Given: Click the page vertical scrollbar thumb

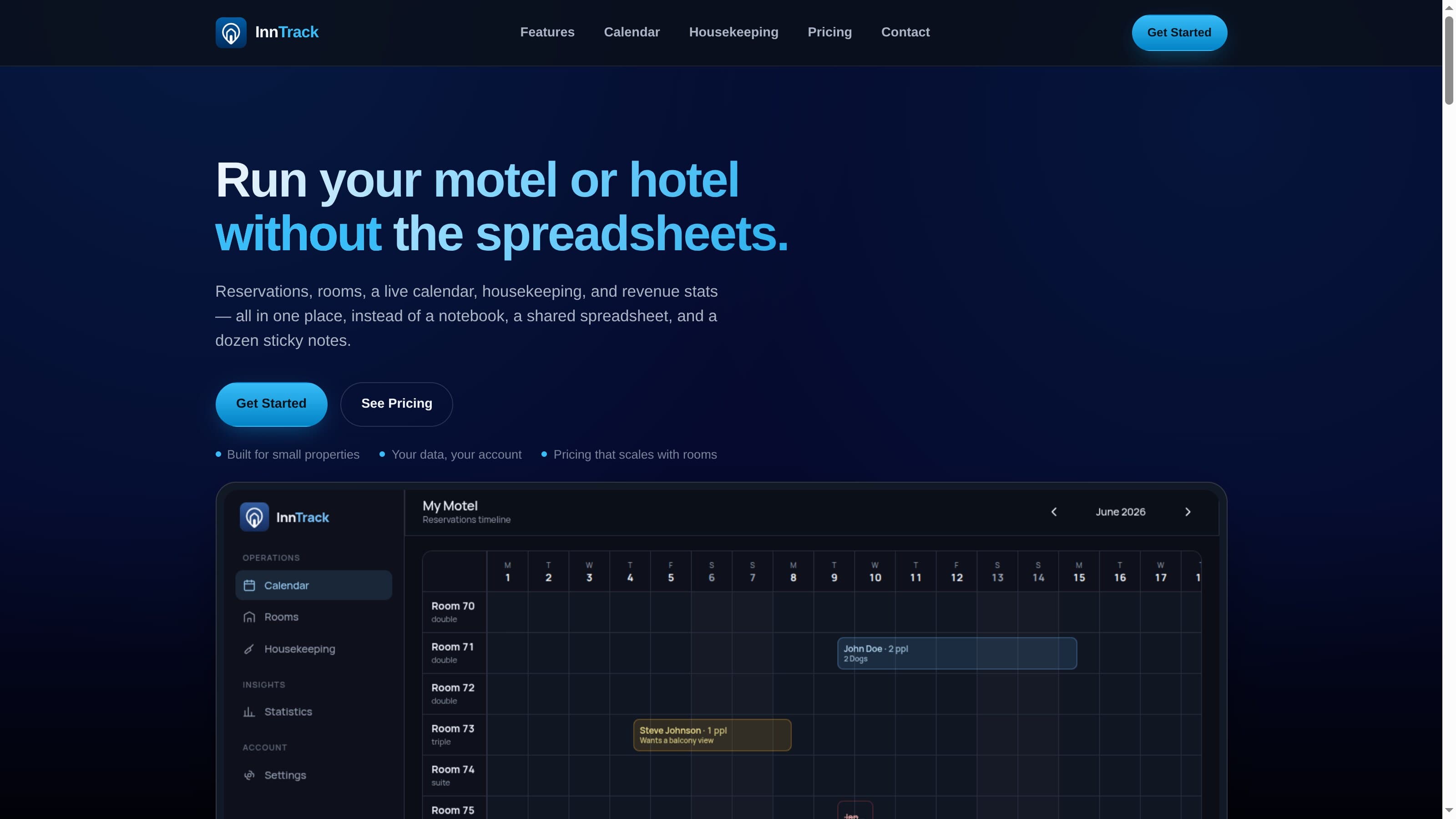Looking at the screenshot, I should pos(1449,61).
